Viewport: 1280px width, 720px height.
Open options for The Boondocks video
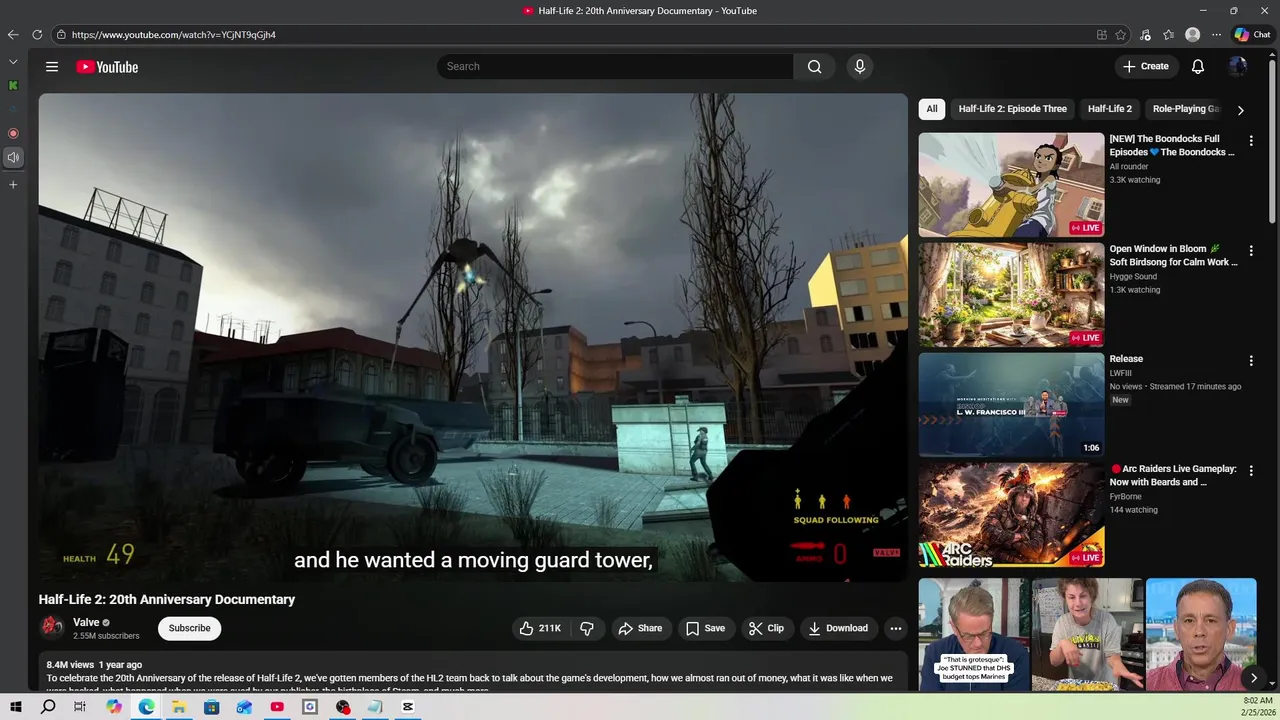(x=1250, y=141)
